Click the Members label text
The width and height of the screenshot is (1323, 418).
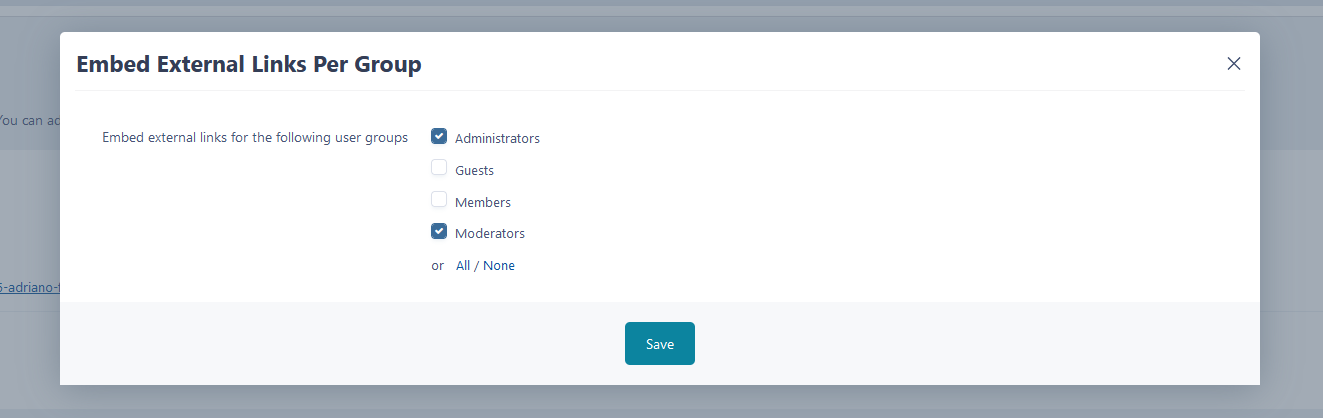482,203
